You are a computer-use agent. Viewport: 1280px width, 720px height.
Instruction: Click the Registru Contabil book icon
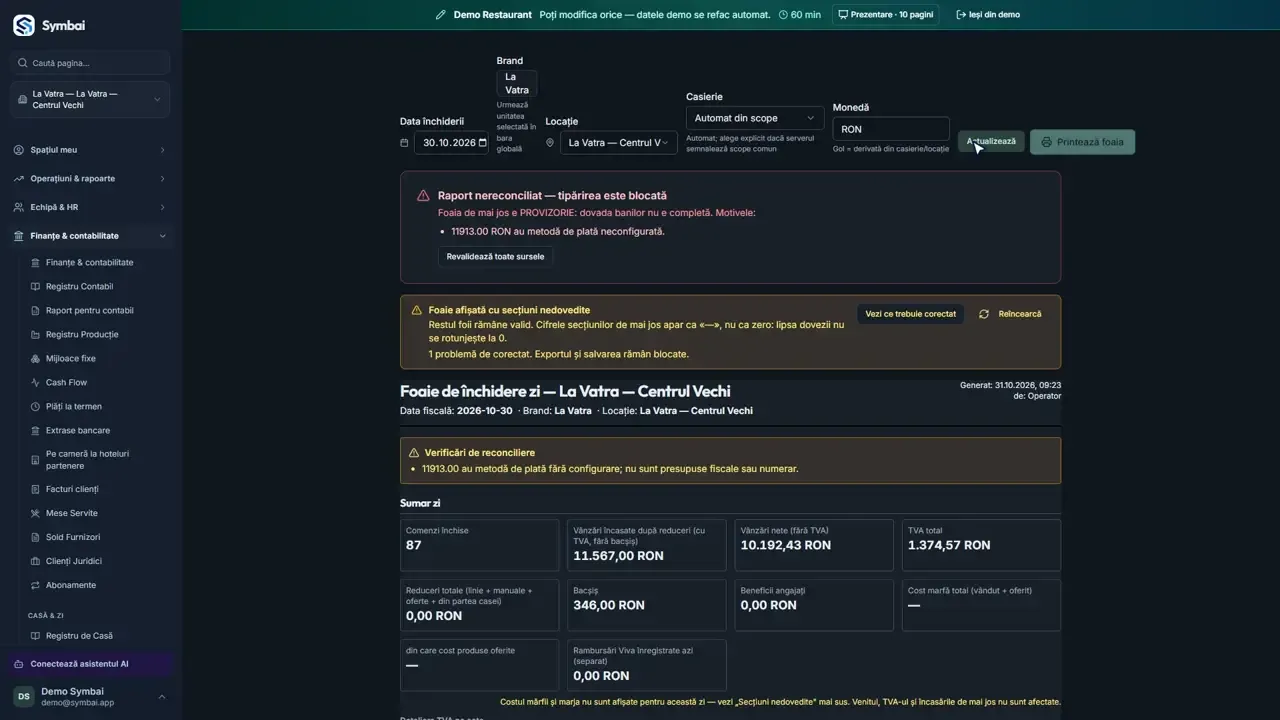(x=36, y=287)
